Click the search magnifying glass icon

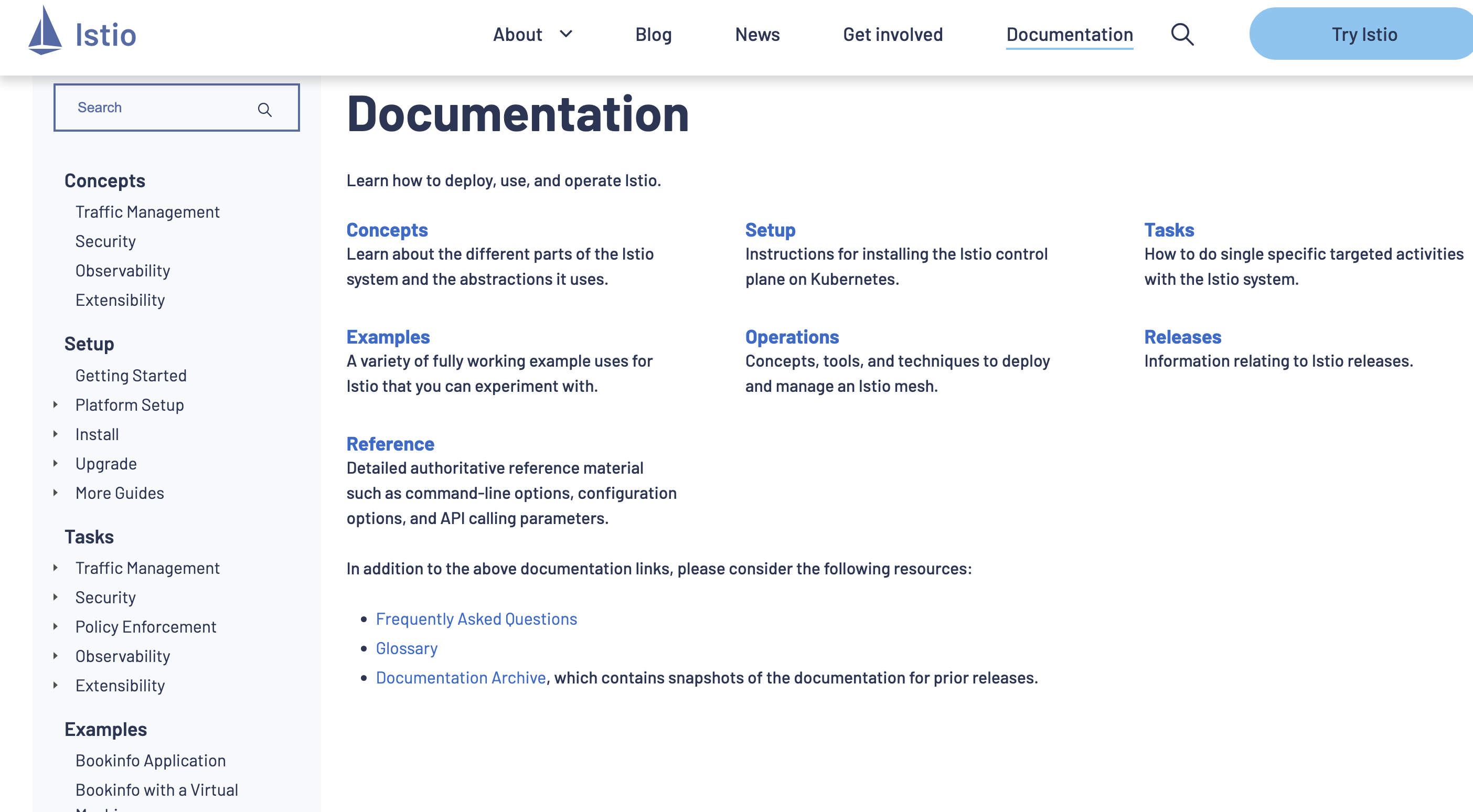1183,34
